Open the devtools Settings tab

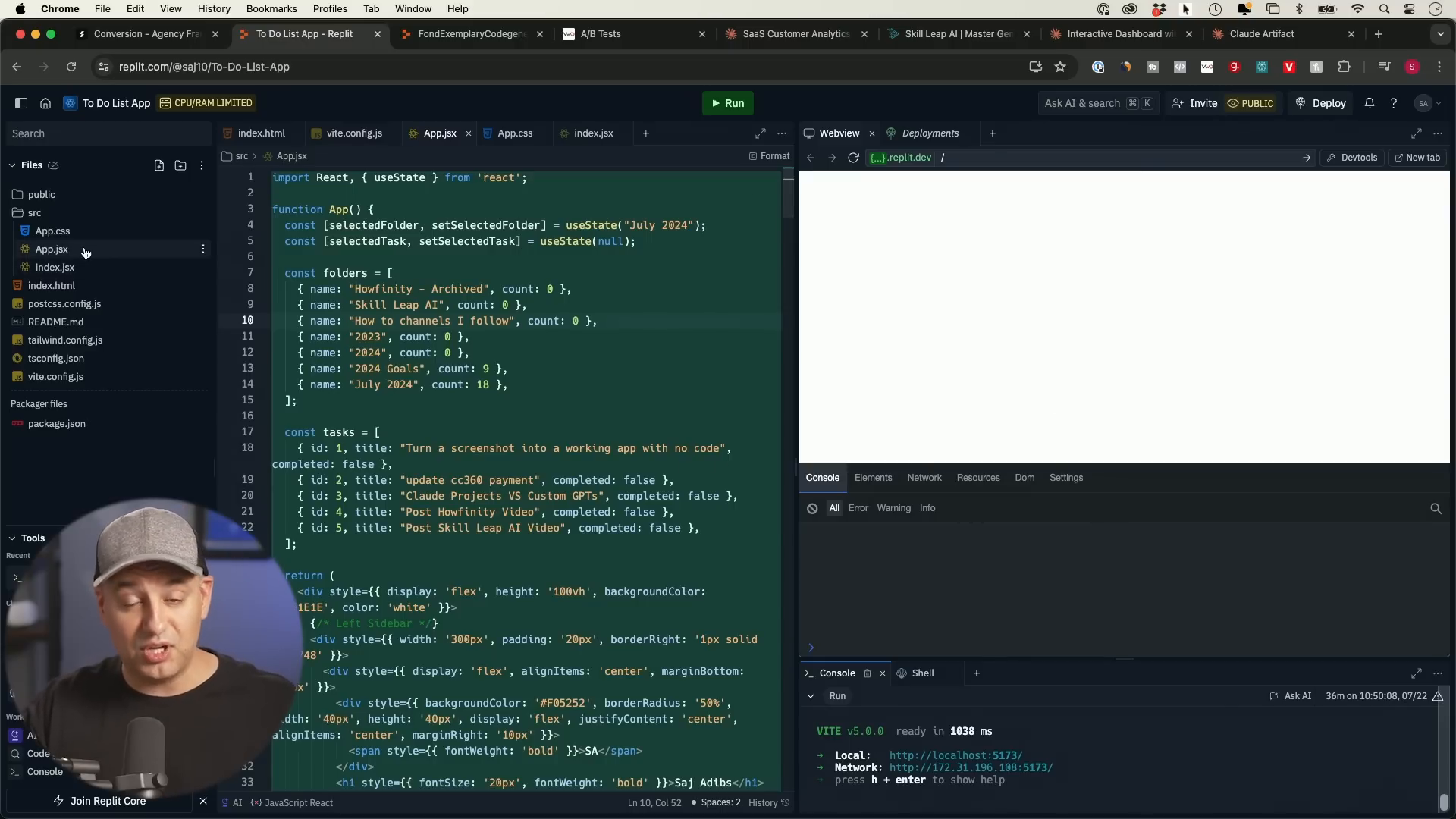click(x=1066, y=478)
